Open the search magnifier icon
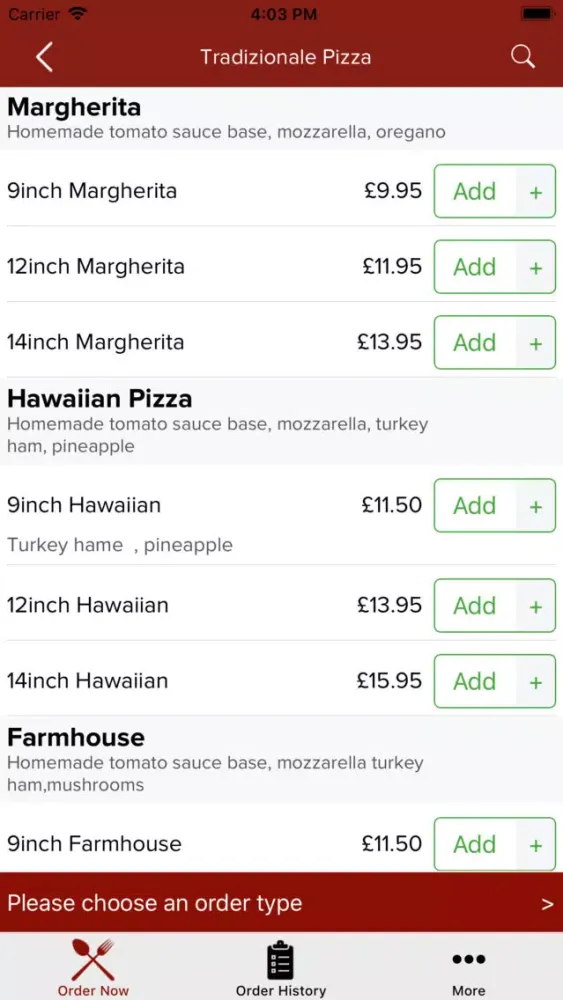Viewport: 563px width, 1000px height. pos(523,57)
